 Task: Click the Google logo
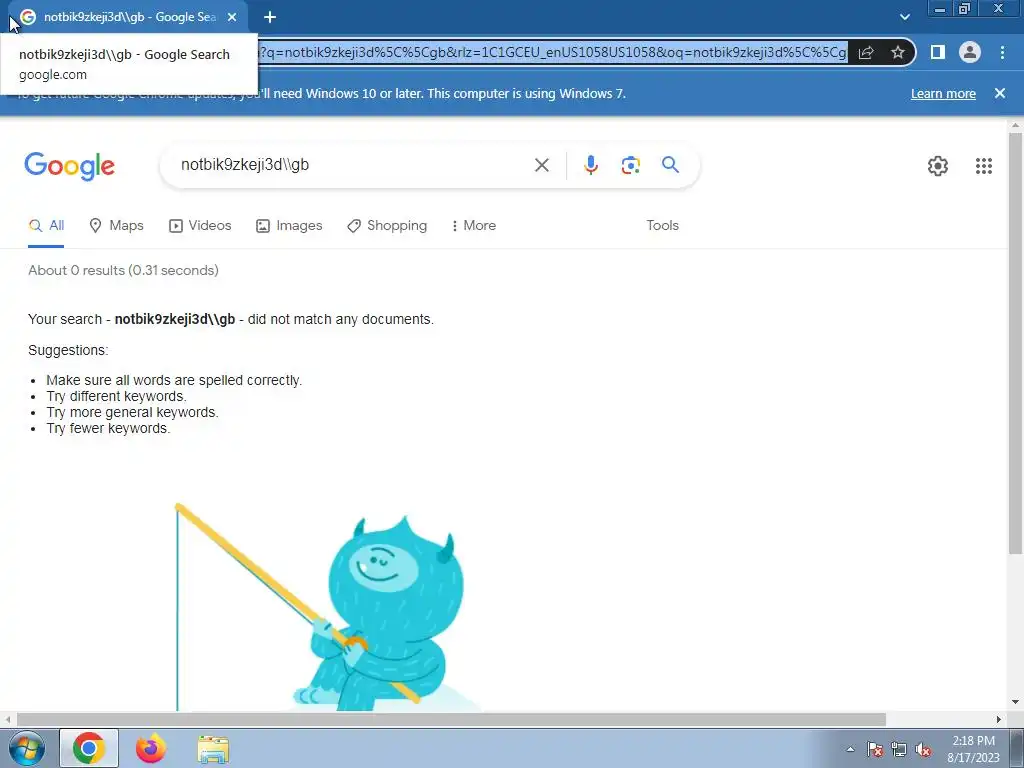pos(69,166)
